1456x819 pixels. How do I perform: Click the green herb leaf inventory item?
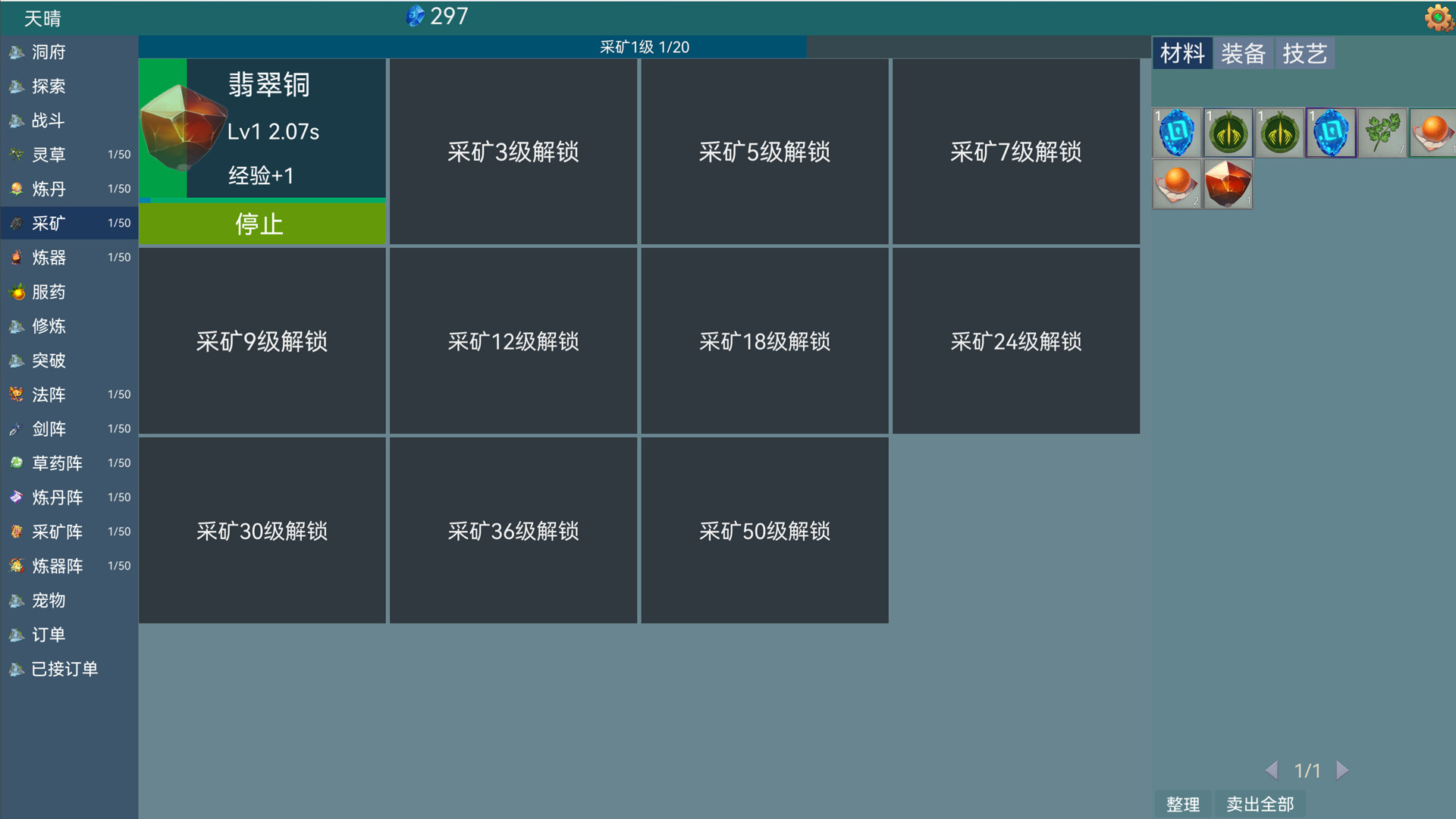1382,133
